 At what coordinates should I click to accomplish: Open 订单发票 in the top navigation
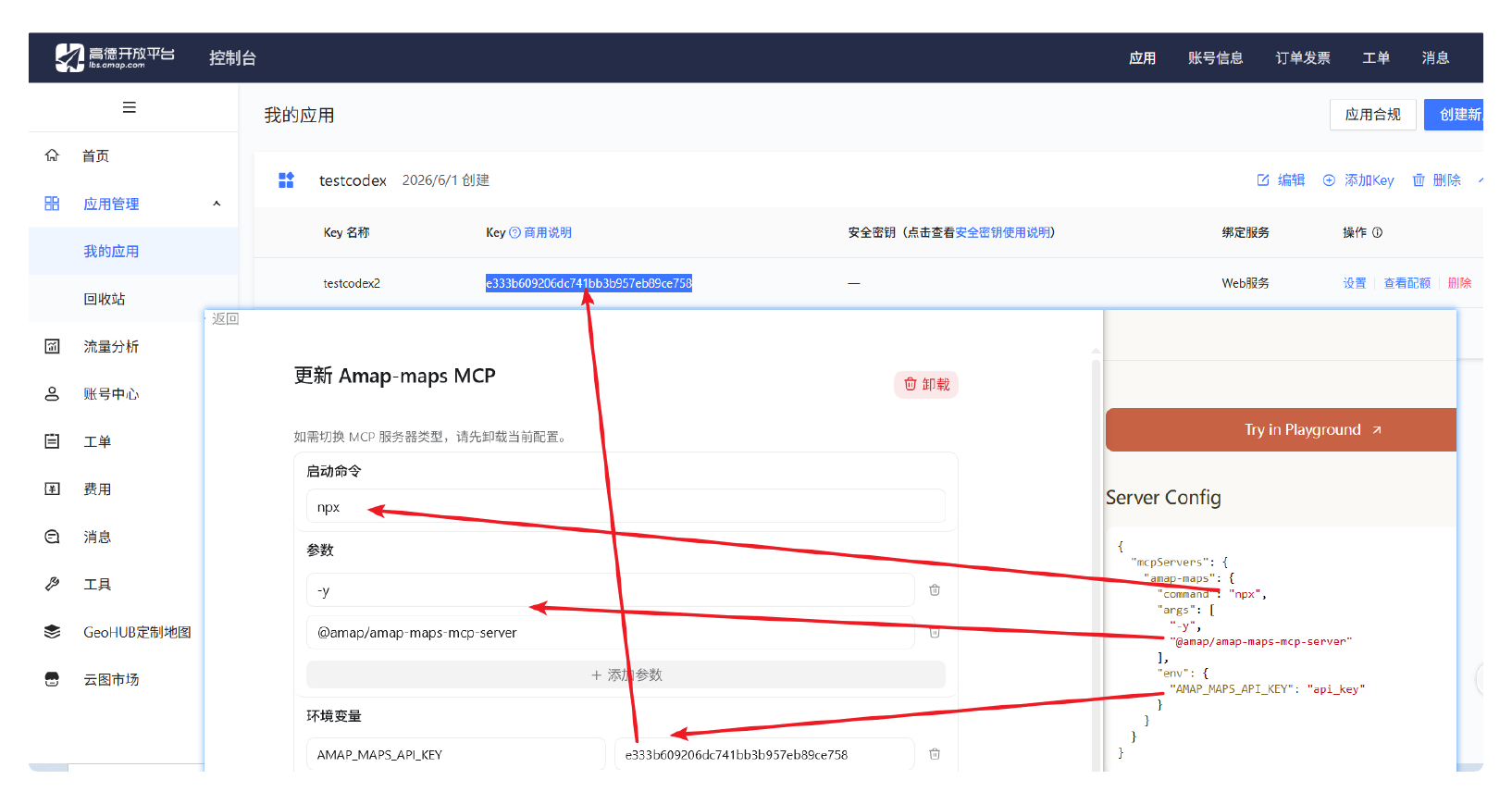(1303, 57)
